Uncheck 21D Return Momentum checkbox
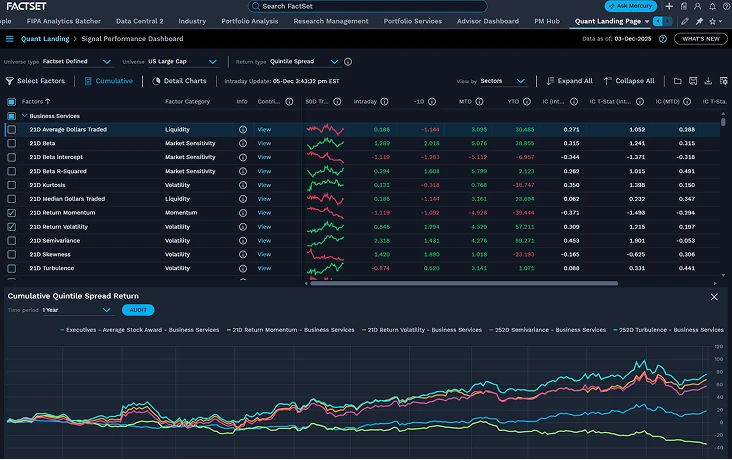 [12, 213]
